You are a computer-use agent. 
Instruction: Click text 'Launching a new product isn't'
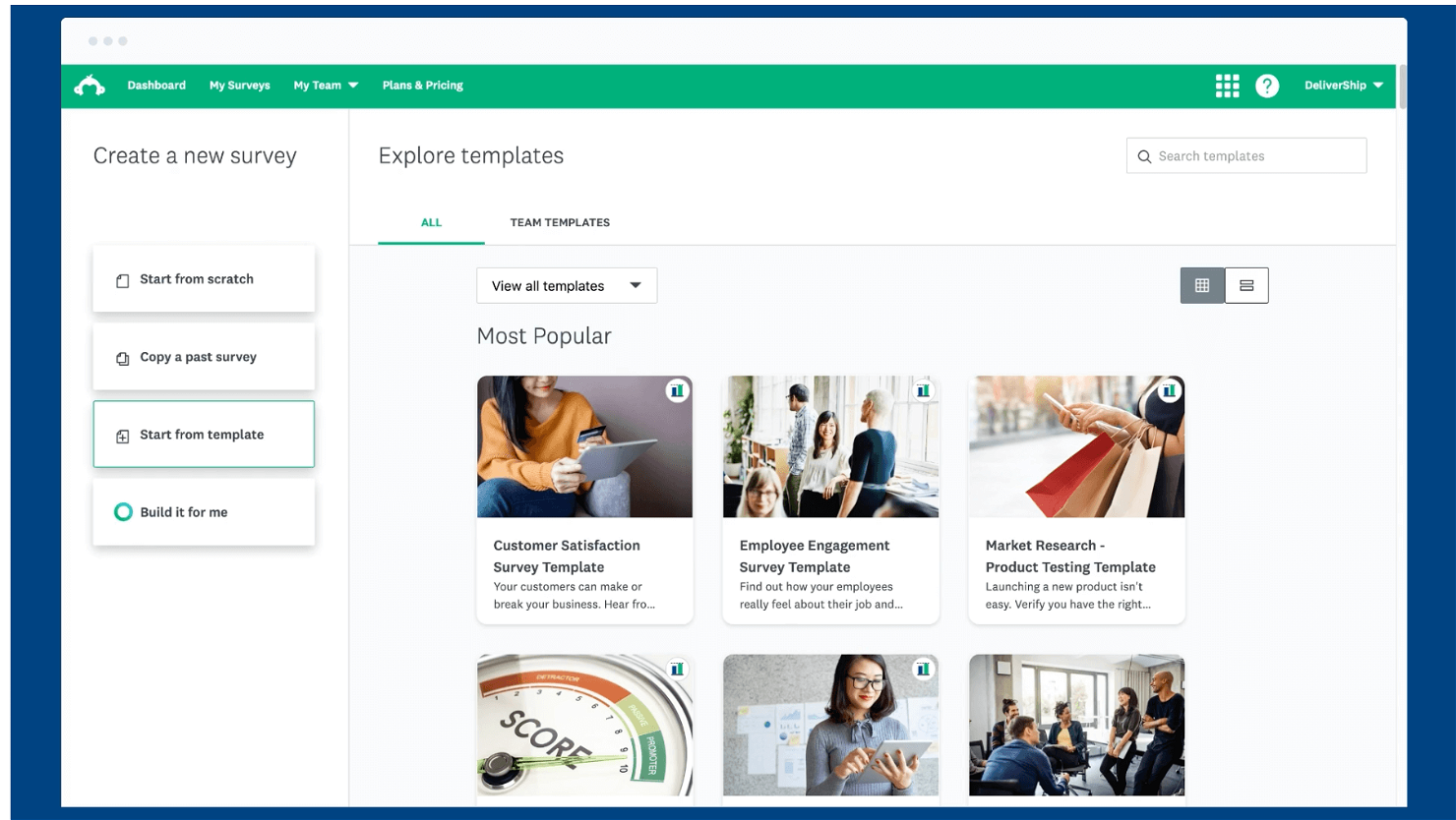1064,587
